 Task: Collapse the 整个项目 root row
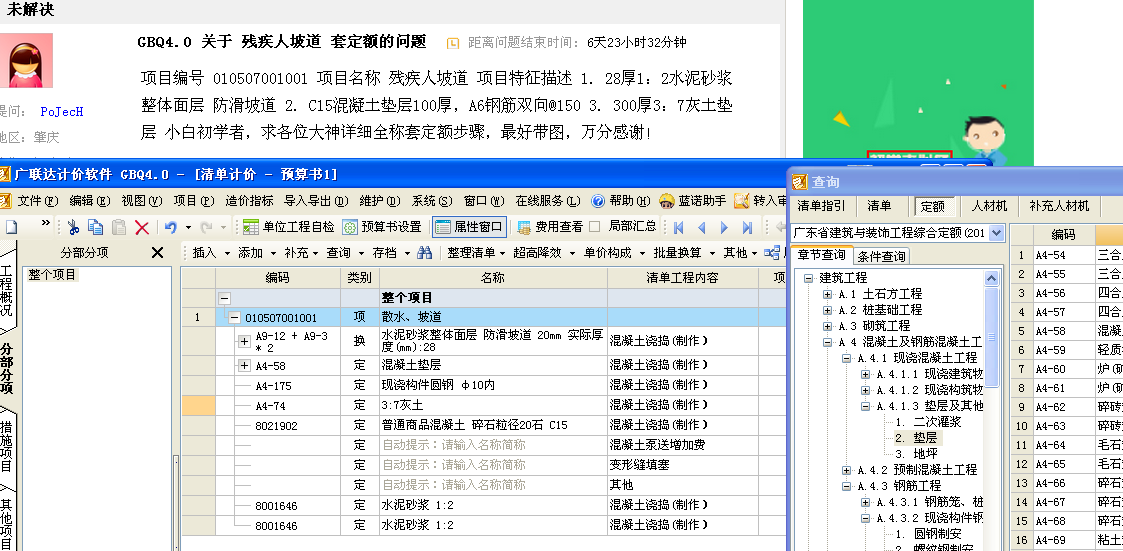[224, 297]
